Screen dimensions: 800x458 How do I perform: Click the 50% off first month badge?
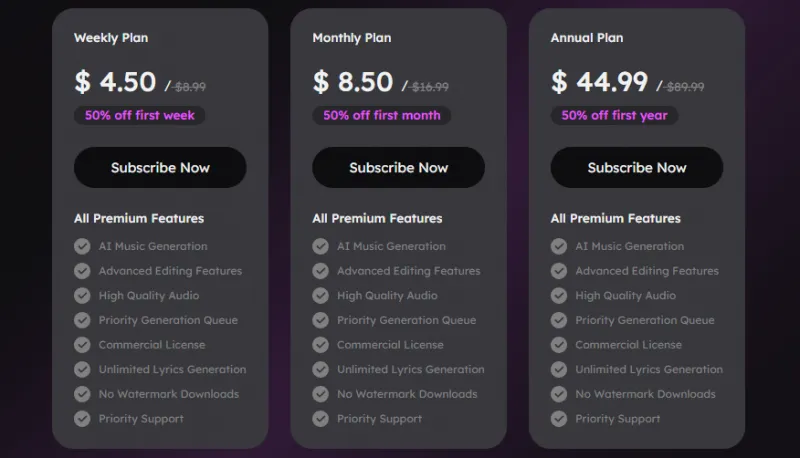(x=381, y=116)
